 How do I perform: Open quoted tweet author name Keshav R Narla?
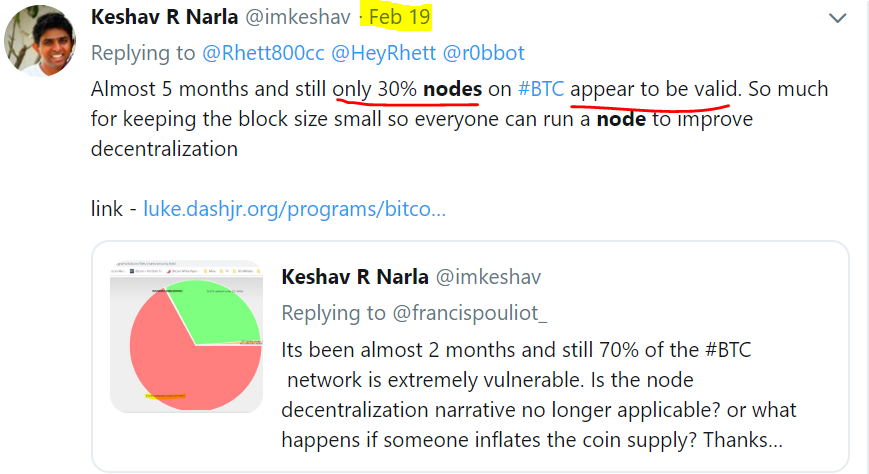[355, 277]
